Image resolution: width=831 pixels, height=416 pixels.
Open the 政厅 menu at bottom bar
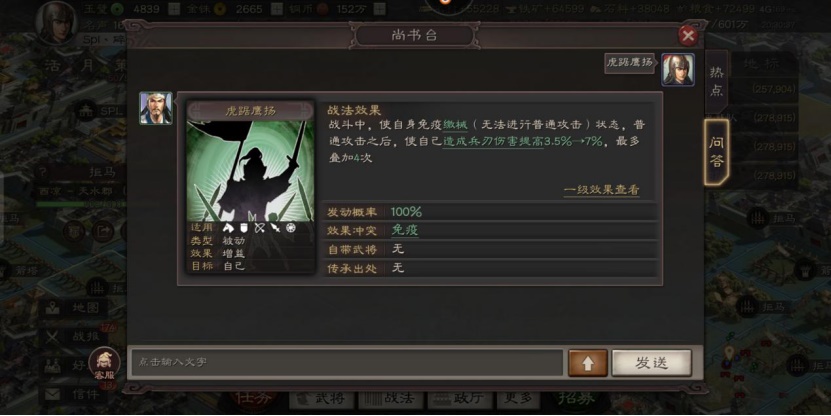460,399
